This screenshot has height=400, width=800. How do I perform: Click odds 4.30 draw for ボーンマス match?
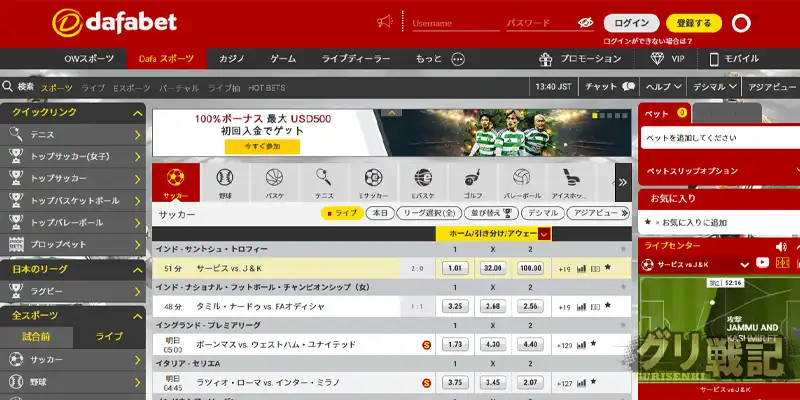click(x=493, y=345)
